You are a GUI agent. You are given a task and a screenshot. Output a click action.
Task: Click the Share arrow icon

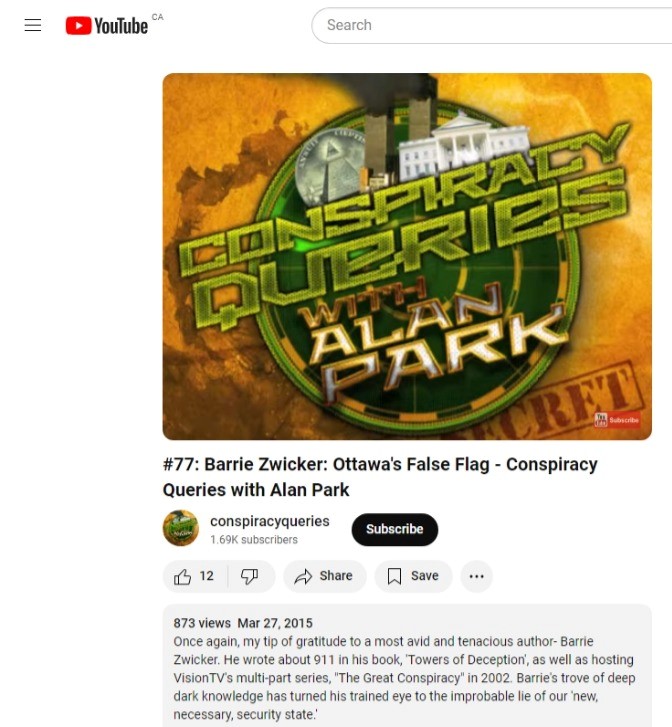pos(303,577)
